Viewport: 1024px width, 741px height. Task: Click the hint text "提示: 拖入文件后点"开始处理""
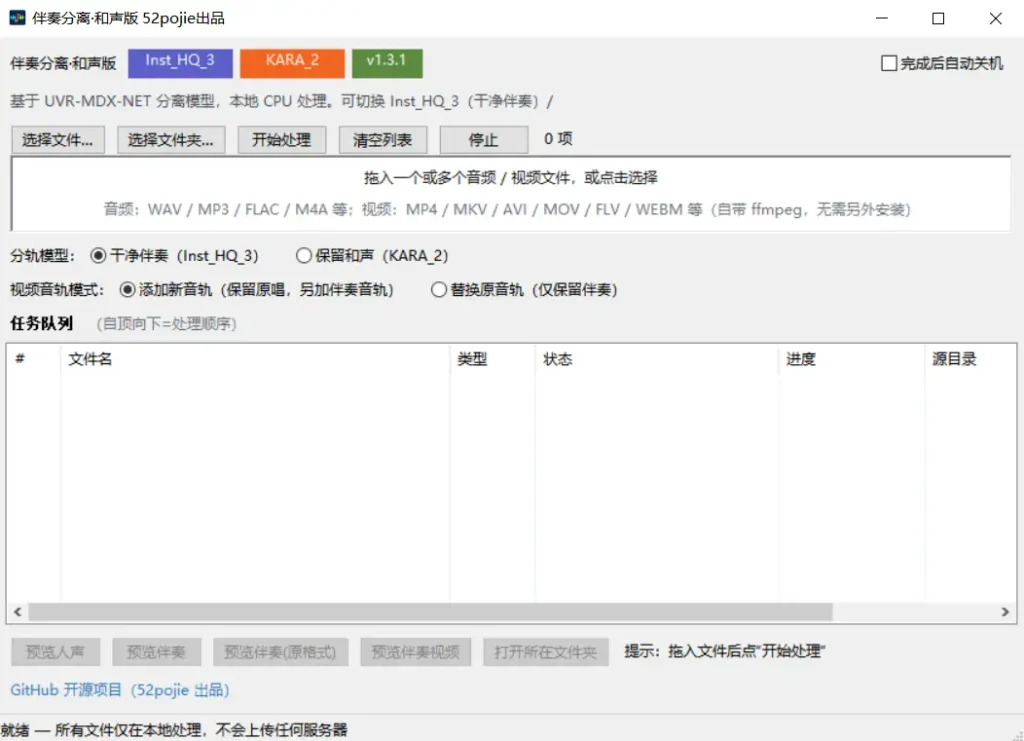(x=725, y=651)
